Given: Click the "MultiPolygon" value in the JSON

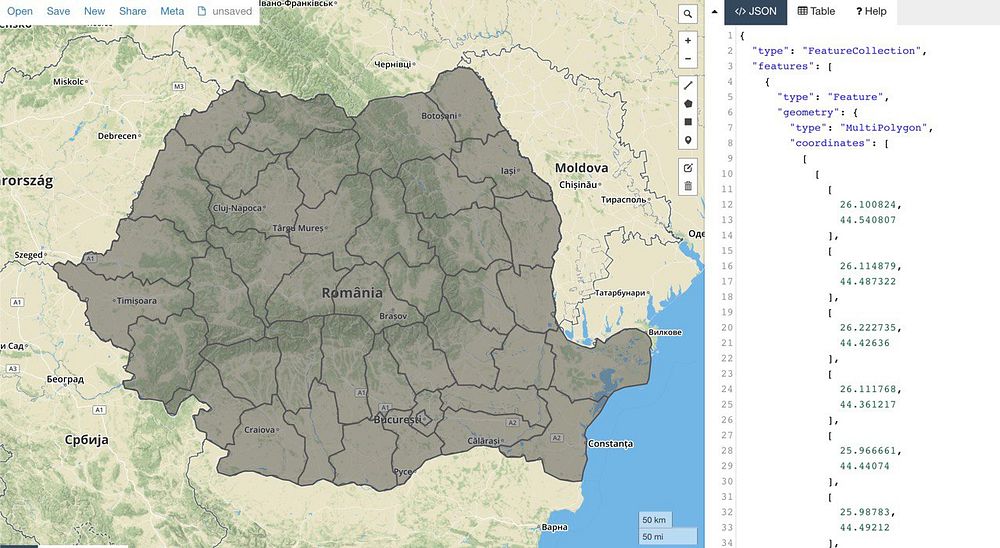Looking at the screenshot, I should click(x=883, y=128).
